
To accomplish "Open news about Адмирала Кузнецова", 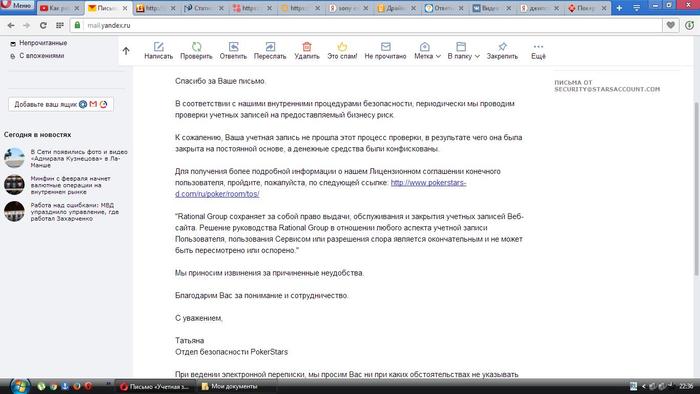I will pyautogui.click(x=79, y=158).
